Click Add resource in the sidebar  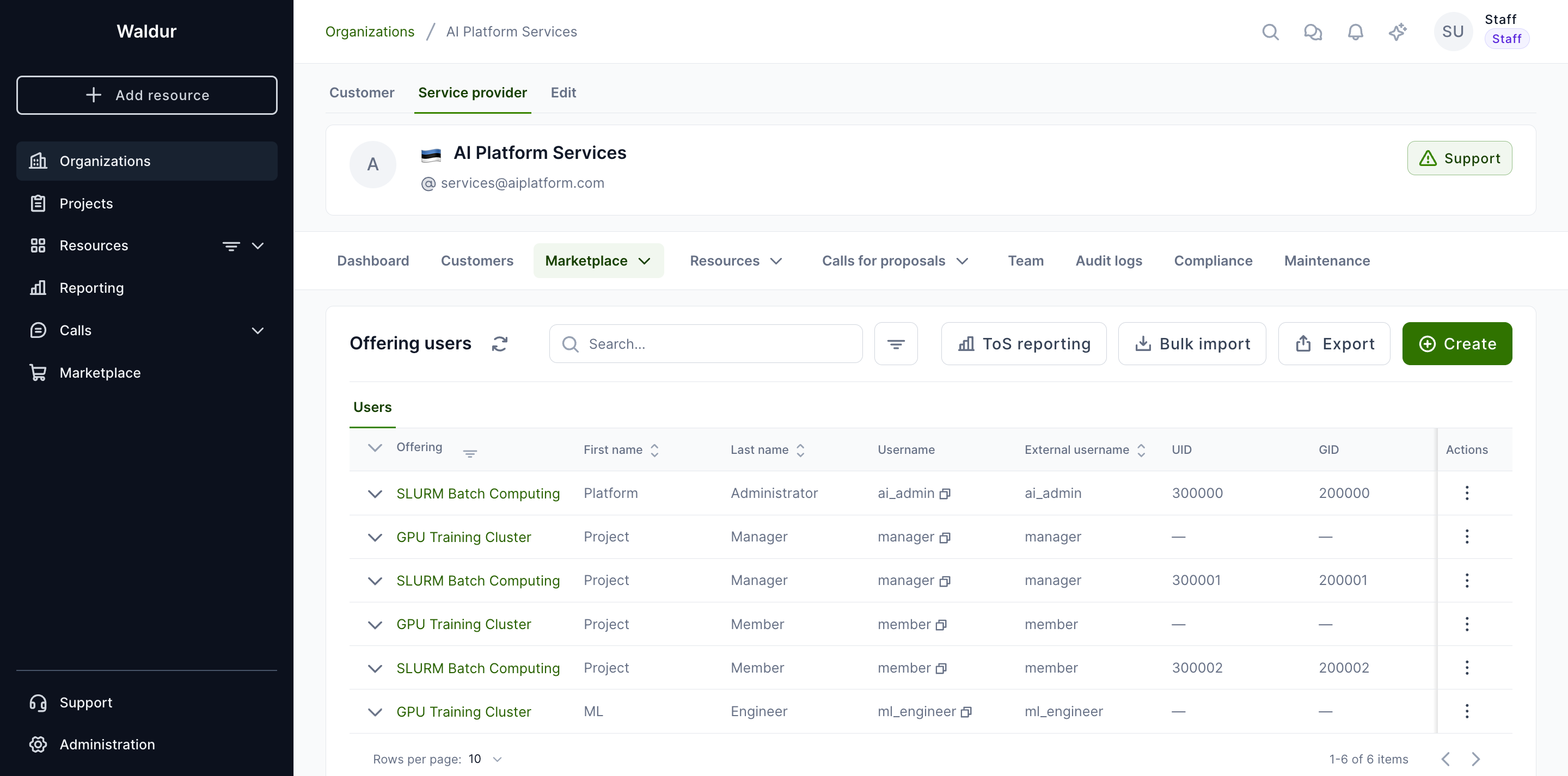[146, 95]
